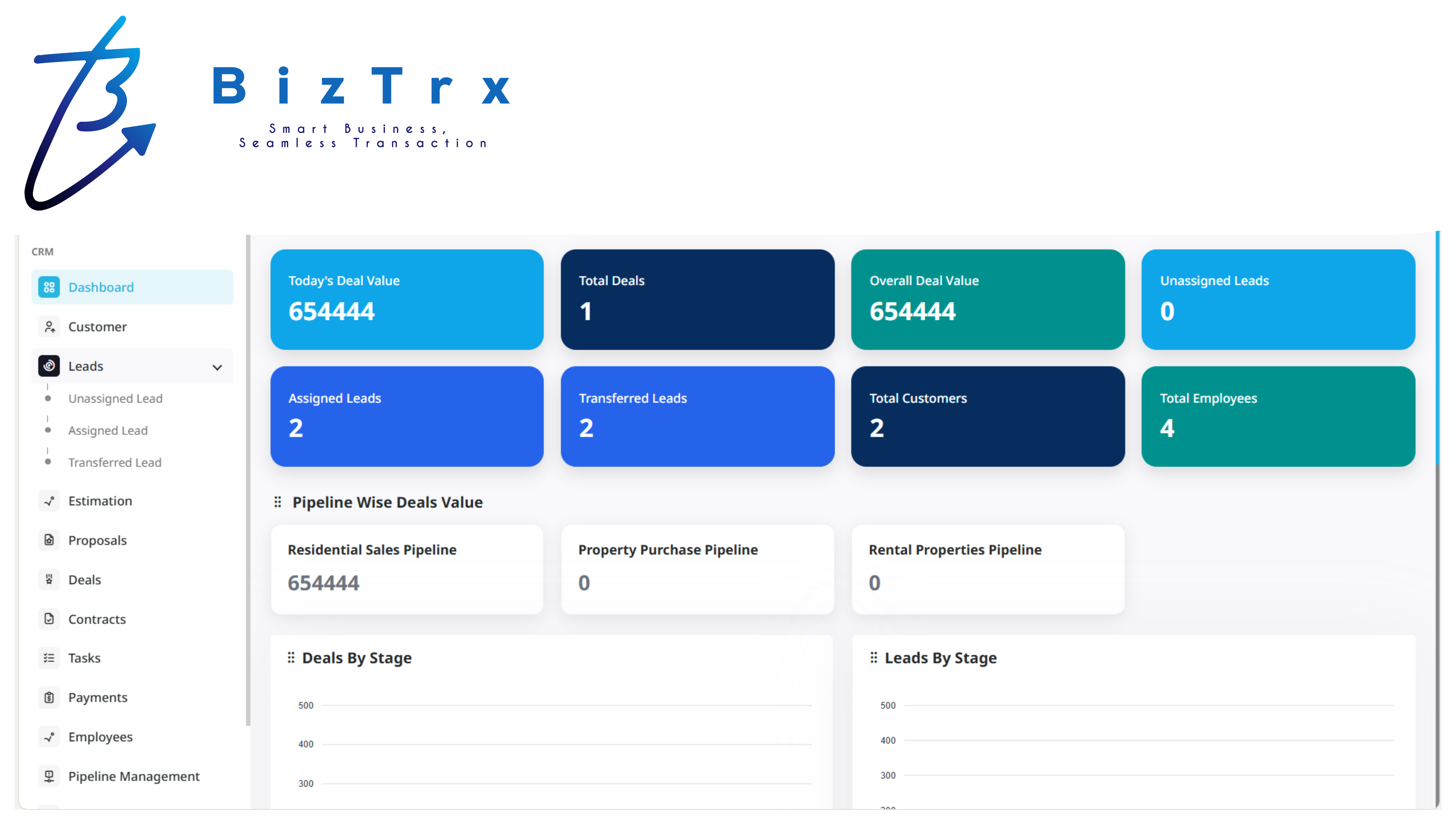Screen dimensions: 1456x819
Task: Open the Customer menu item
Action: [132, 327]
